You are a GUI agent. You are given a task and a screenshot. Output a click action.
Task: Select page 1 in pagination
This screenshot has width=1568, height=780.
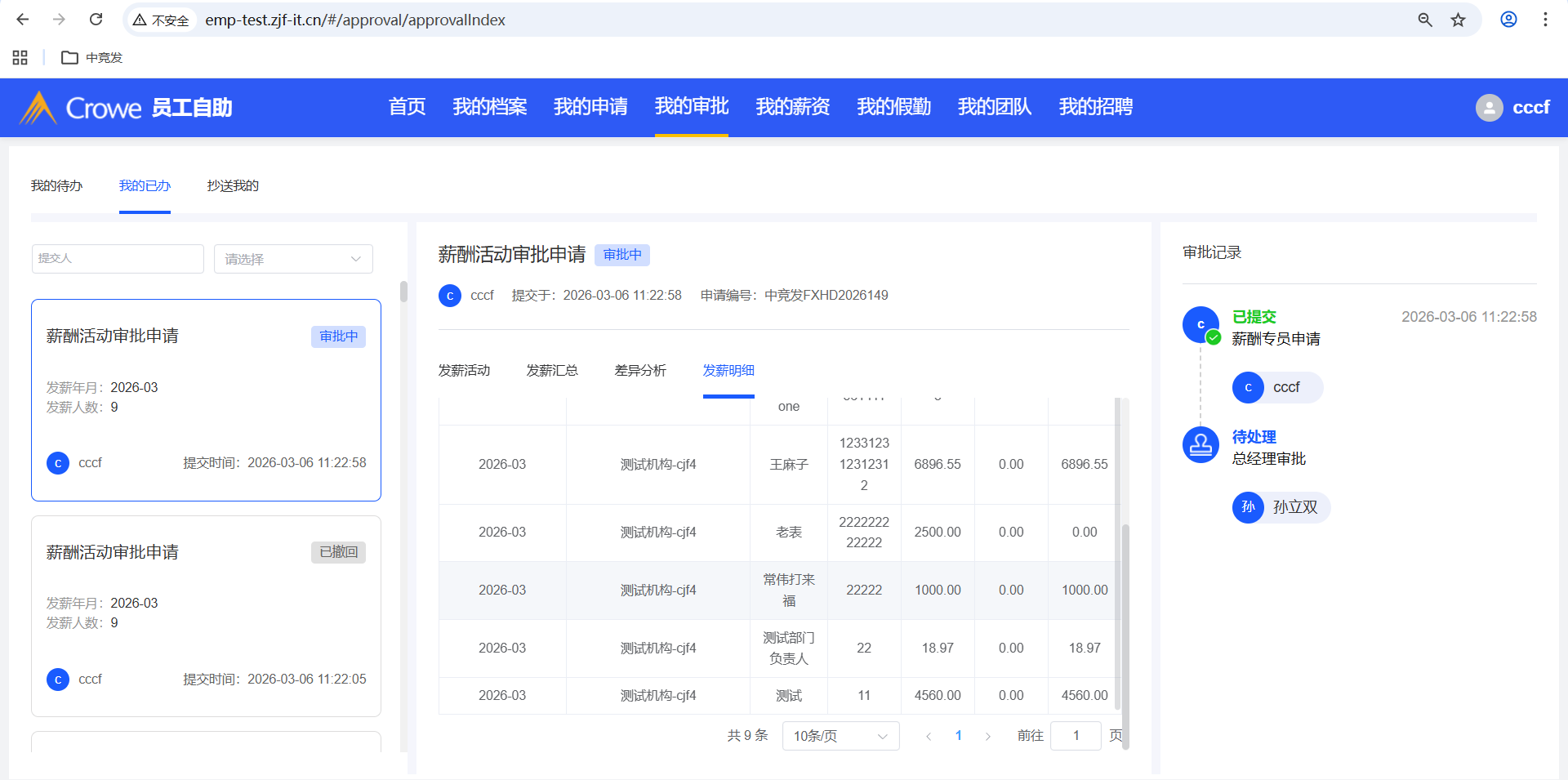[958, 736]
